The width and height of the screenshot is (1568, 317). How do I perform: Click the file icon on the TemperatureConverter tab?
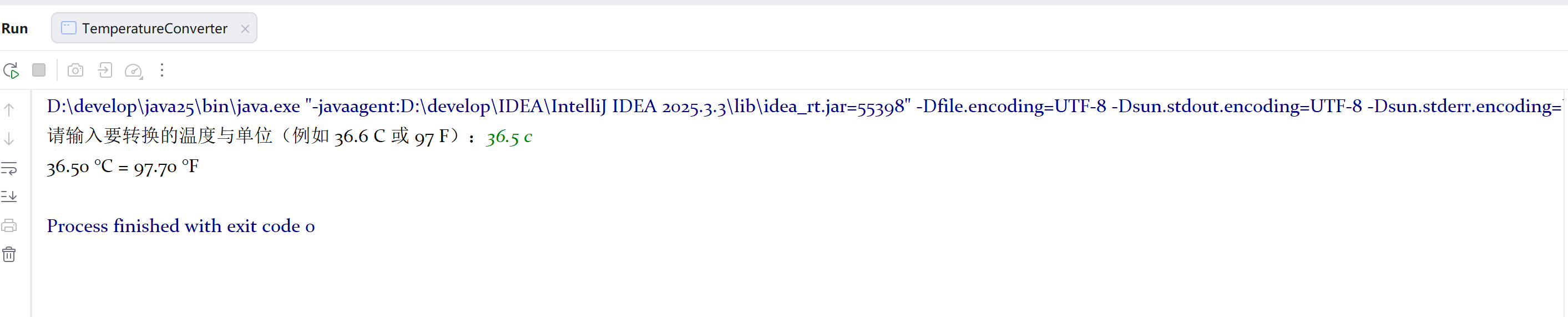(x=69, y=28)
